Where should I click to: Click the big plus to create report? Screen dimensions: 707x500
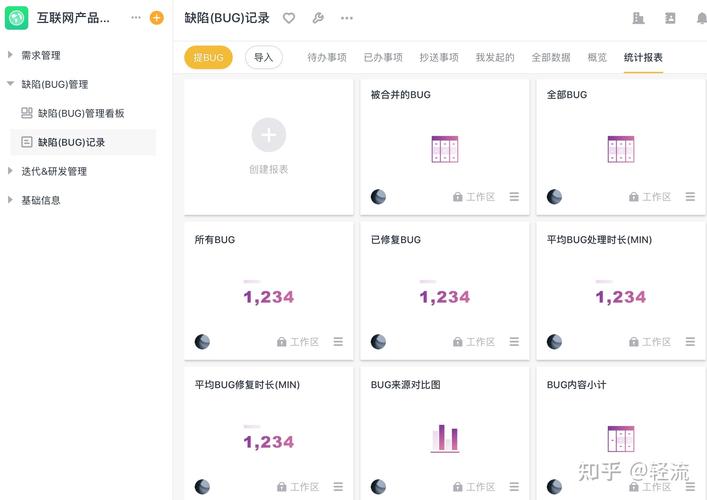click(269, 135)
